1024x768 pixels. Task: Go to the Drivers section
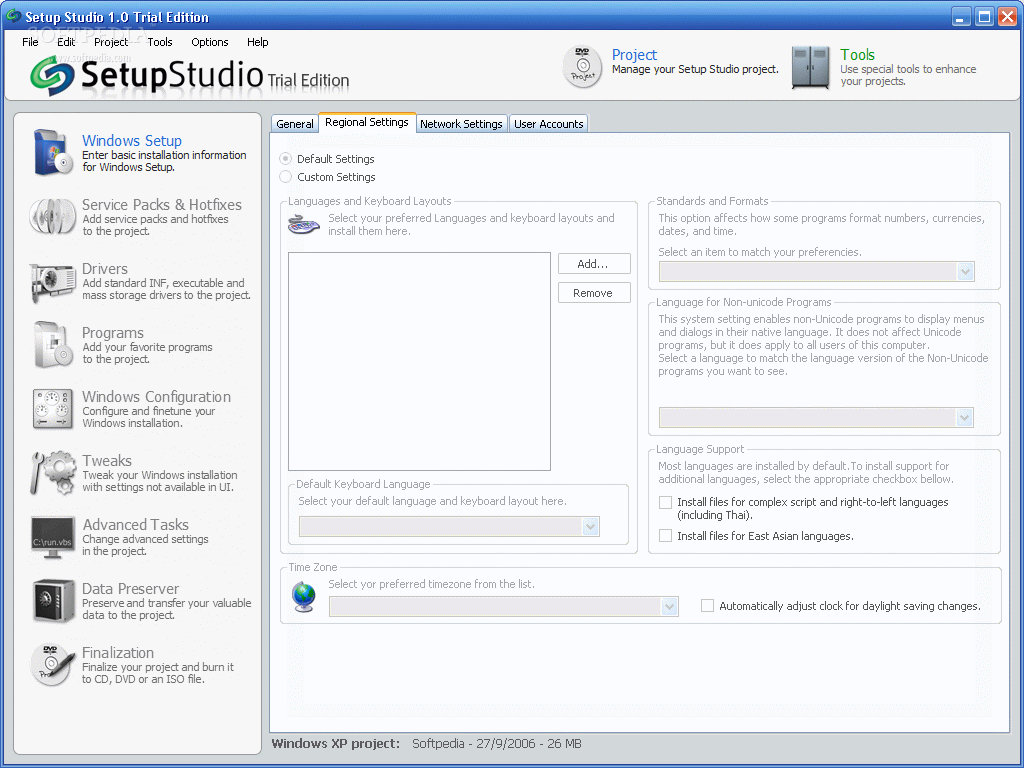click(104, 268)
